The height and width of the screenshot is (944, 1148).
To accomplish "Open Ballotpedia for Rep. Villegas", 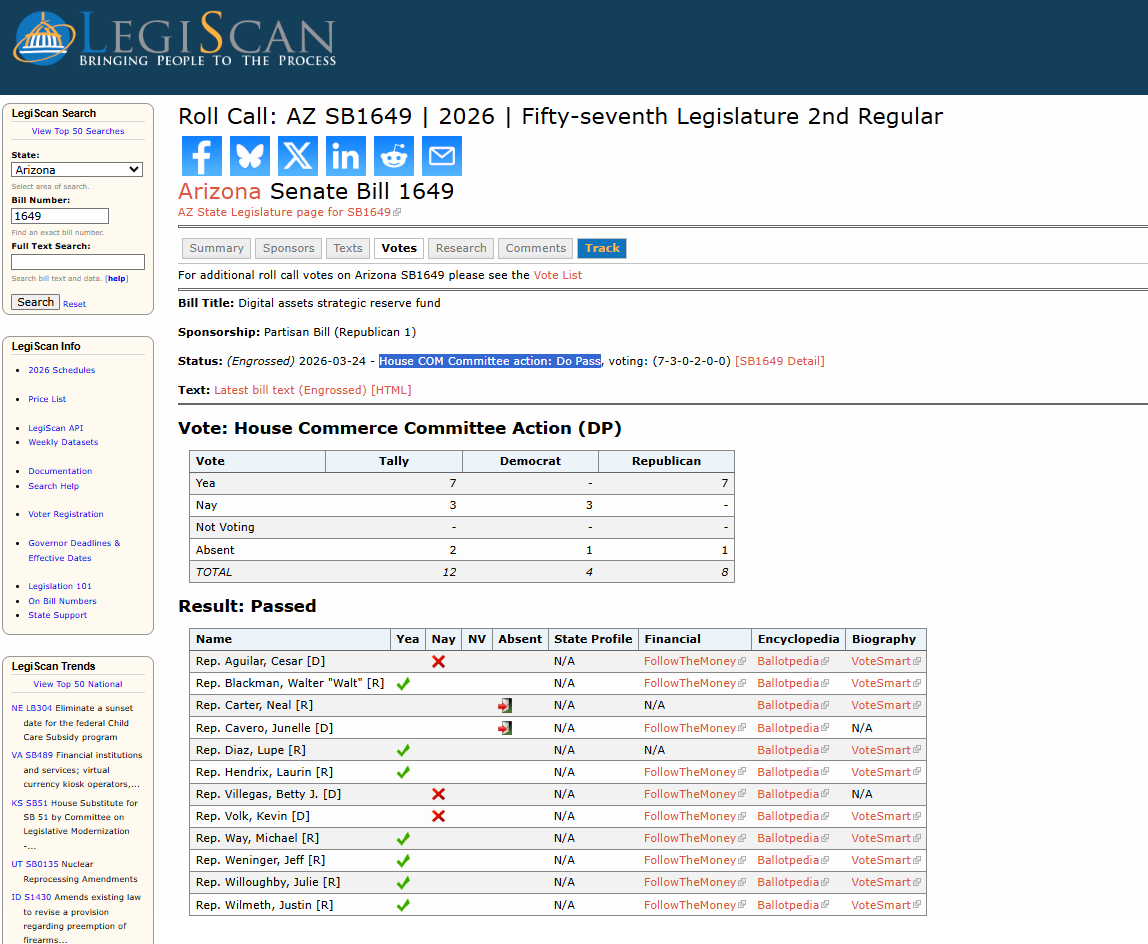I will point(792,794).
